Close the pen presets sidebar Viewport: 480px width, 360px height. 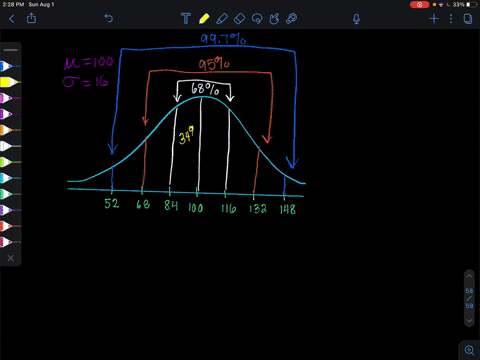(11, 258)
